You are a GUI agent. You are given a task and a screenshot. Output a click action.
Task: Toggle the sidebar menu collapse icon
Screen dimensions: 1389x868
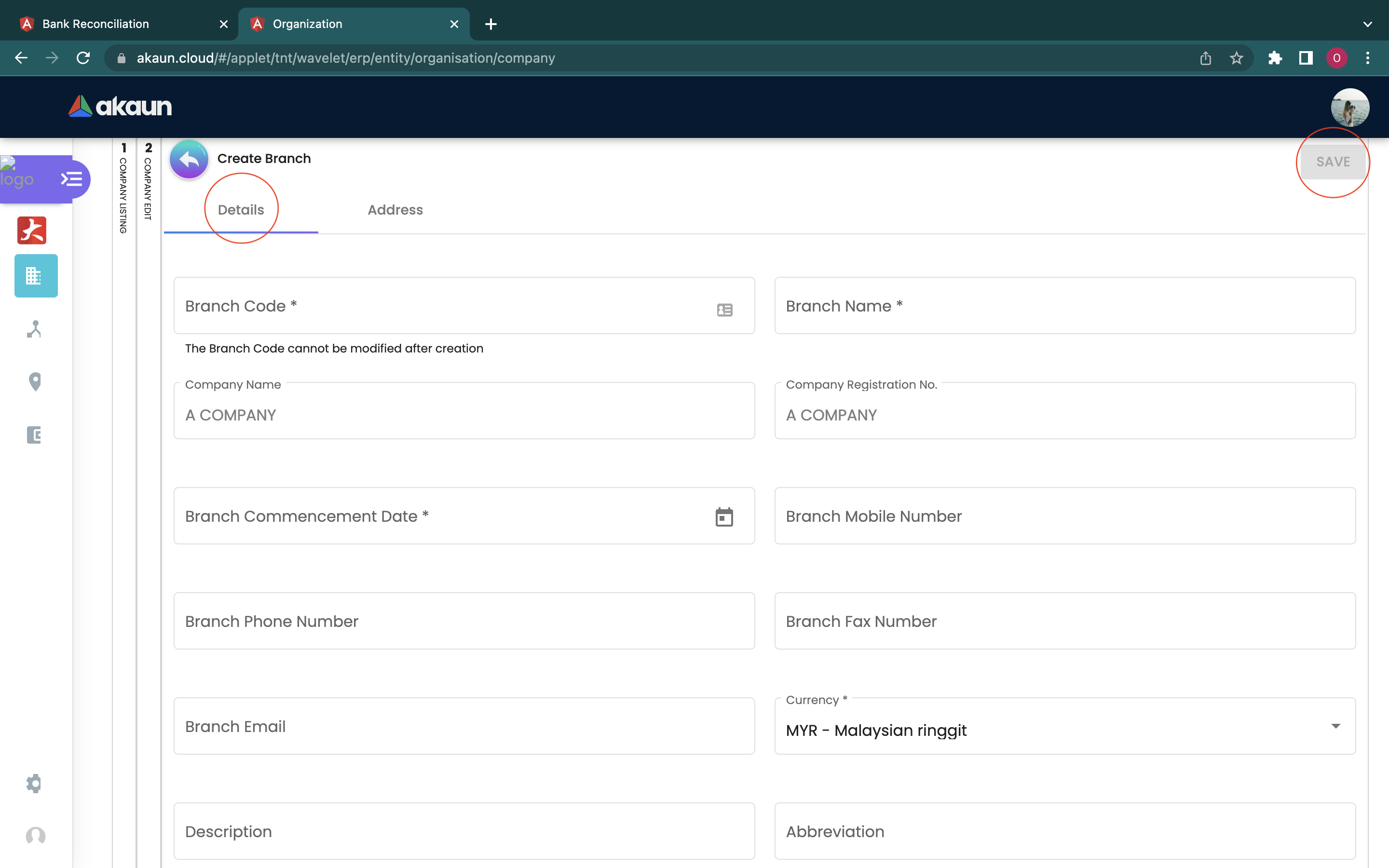72,179
